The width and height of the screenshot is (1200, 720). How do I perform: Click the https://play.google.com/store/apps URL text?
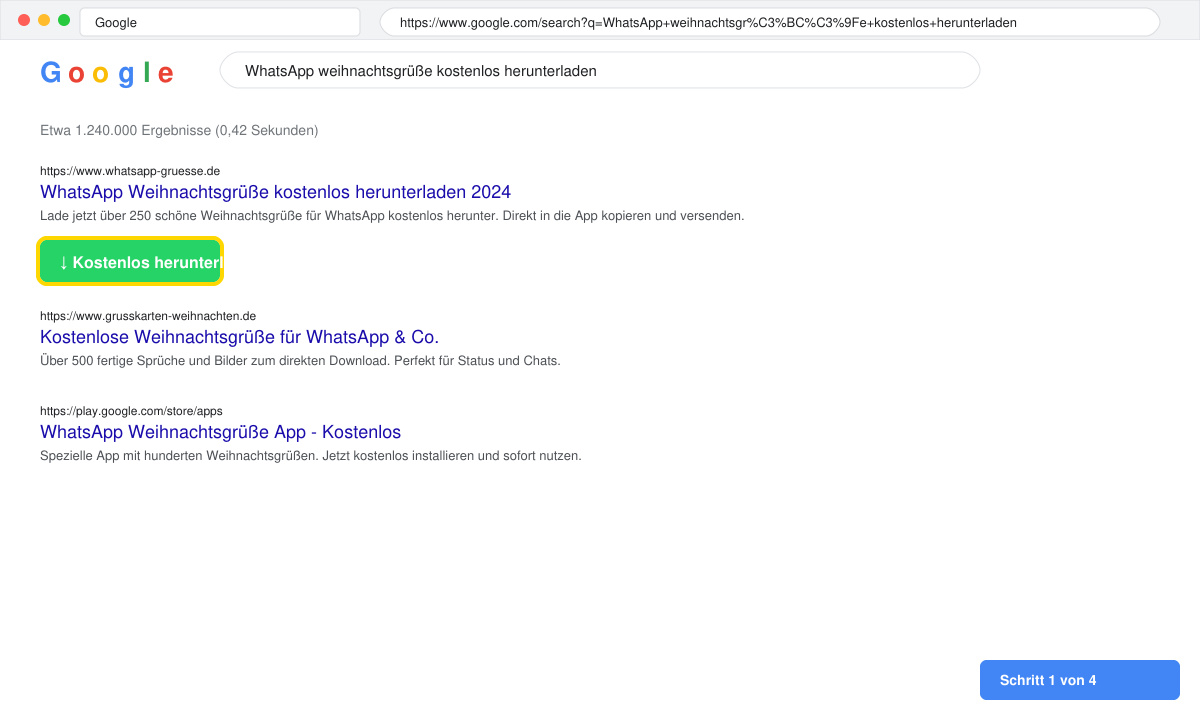(131, 411)
